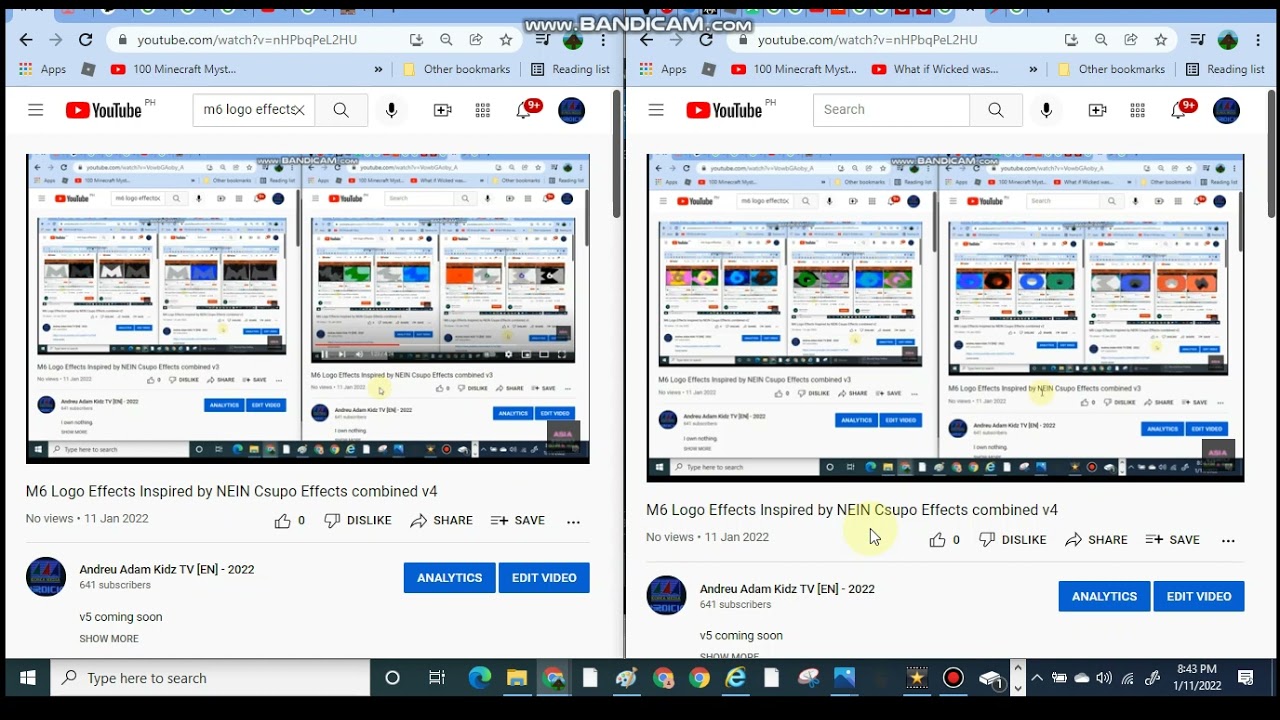Click the left window's vertical scrollbar
This screenshot has width=1280, height=720.
click(x=617, y=154)
